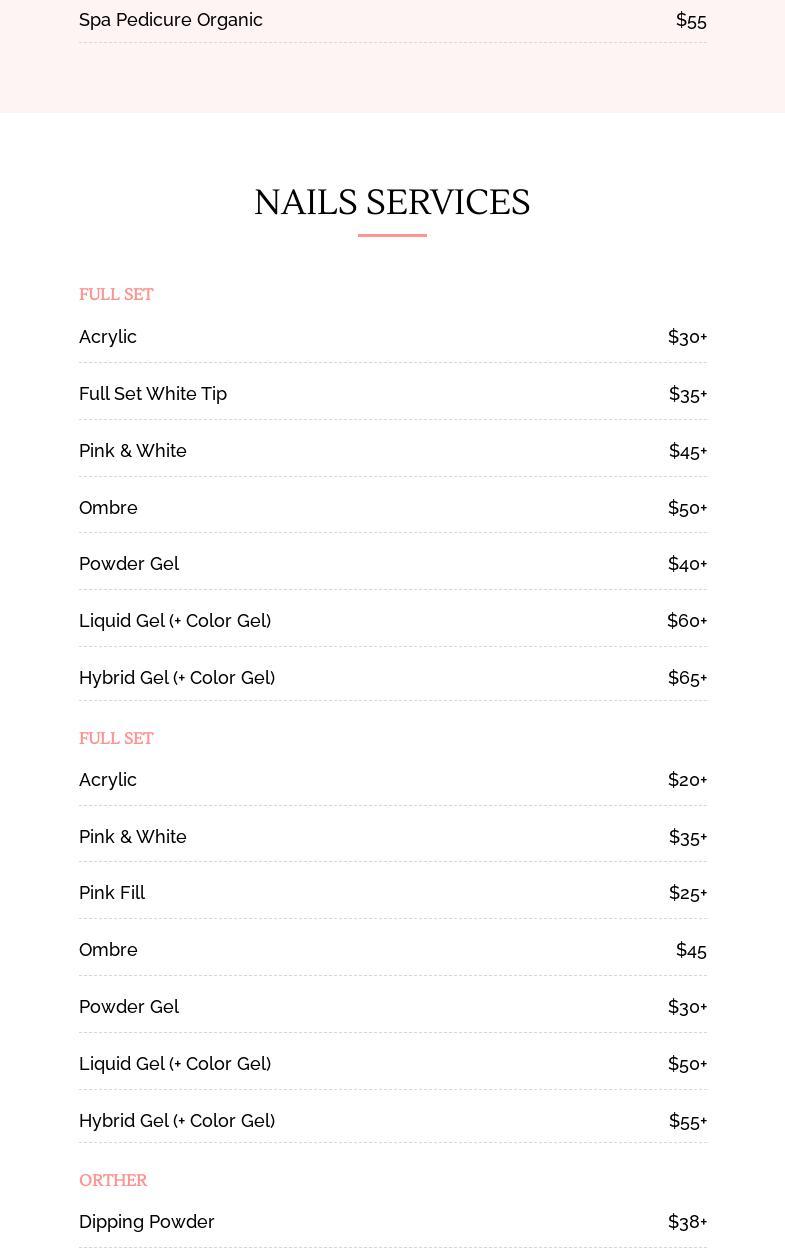Select the Pink Fill service
785x1248 pixels.
click(x=112, y=893)
